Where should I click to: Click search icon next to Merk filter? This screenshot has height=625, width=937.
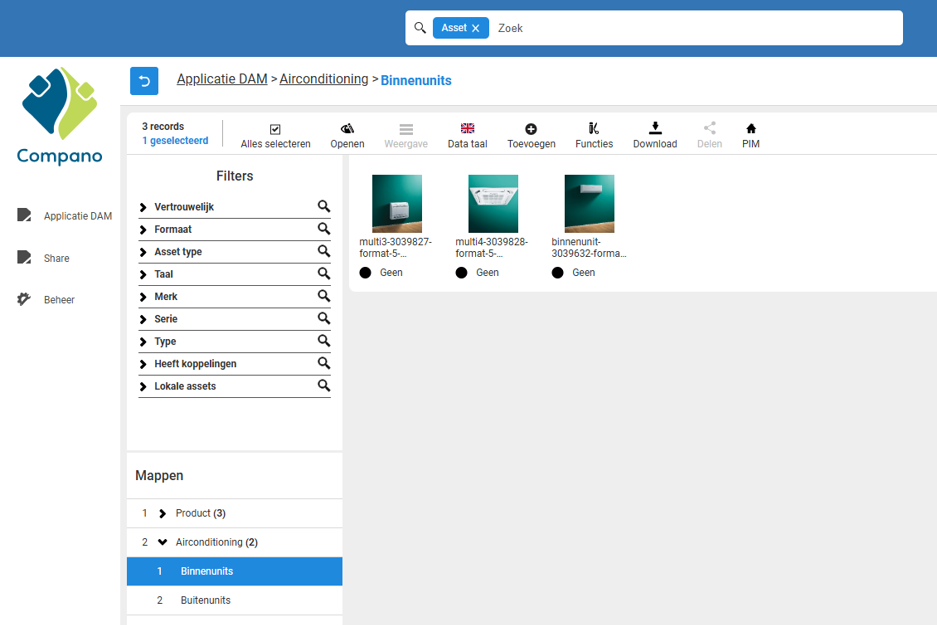pos(324,296)
